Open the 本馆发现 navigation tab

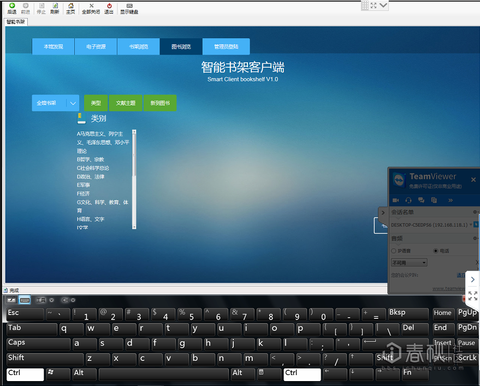[53, 46]
